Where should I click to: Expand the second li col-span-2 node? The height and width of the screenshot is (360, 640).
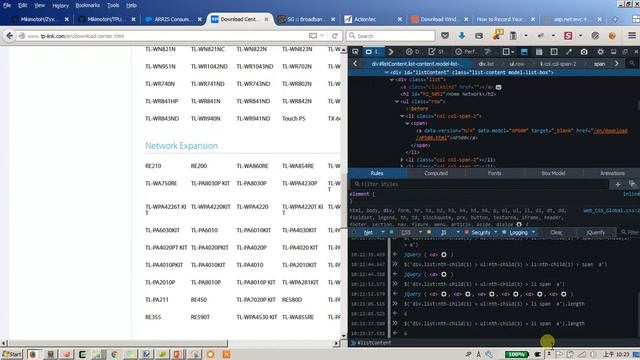coord(402,160)
